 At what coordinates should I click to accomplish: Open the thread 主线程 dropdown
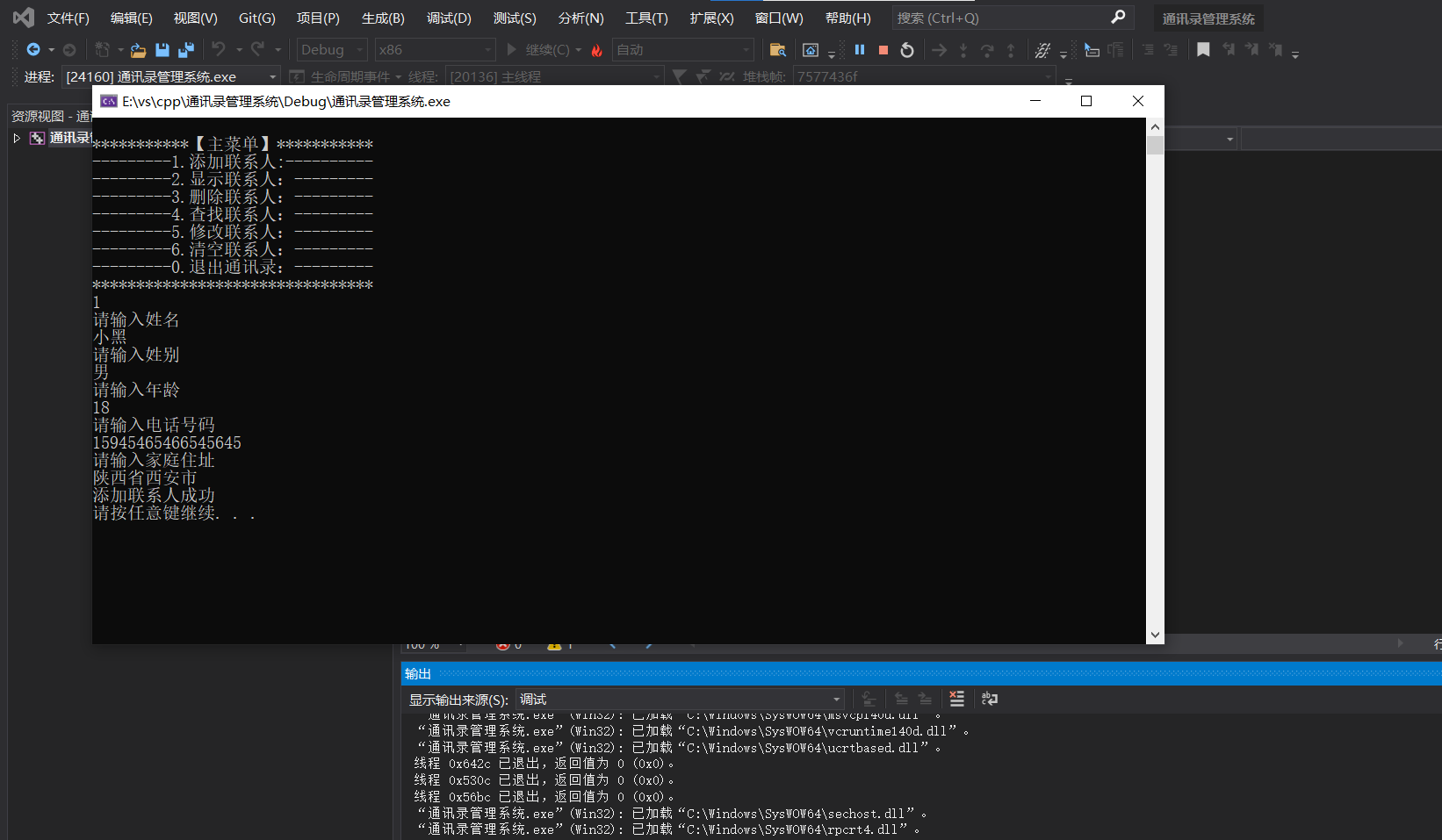coord(554,76)
